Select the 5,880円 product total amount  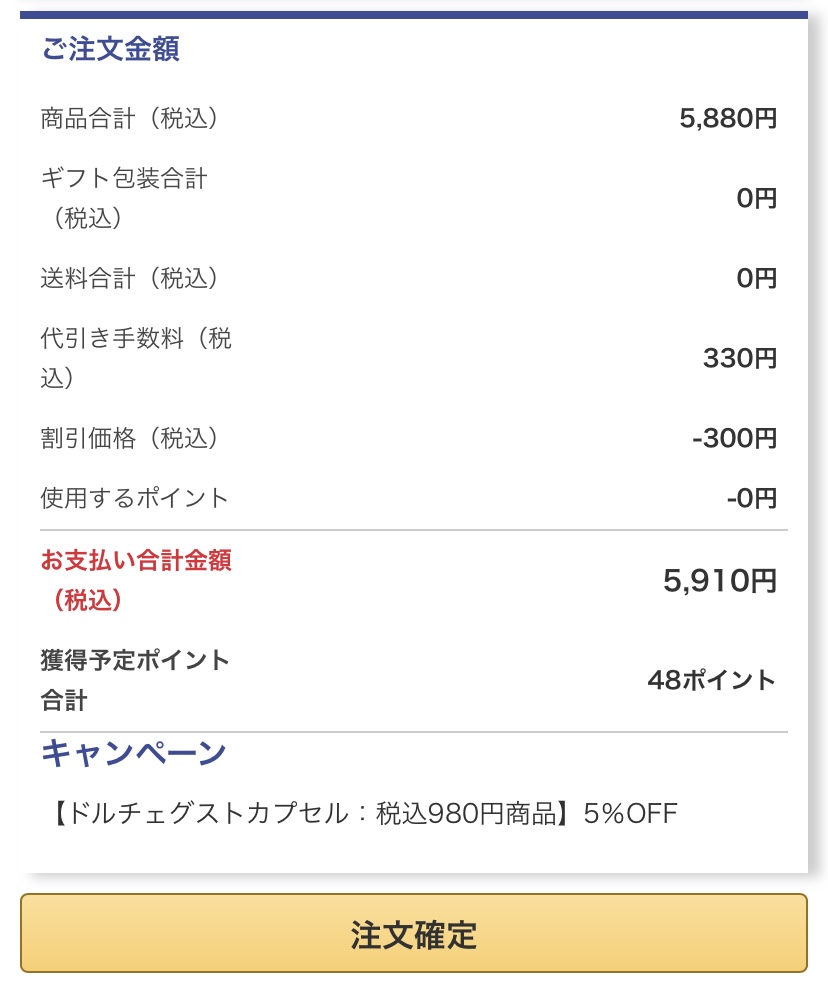pos(728,118)
